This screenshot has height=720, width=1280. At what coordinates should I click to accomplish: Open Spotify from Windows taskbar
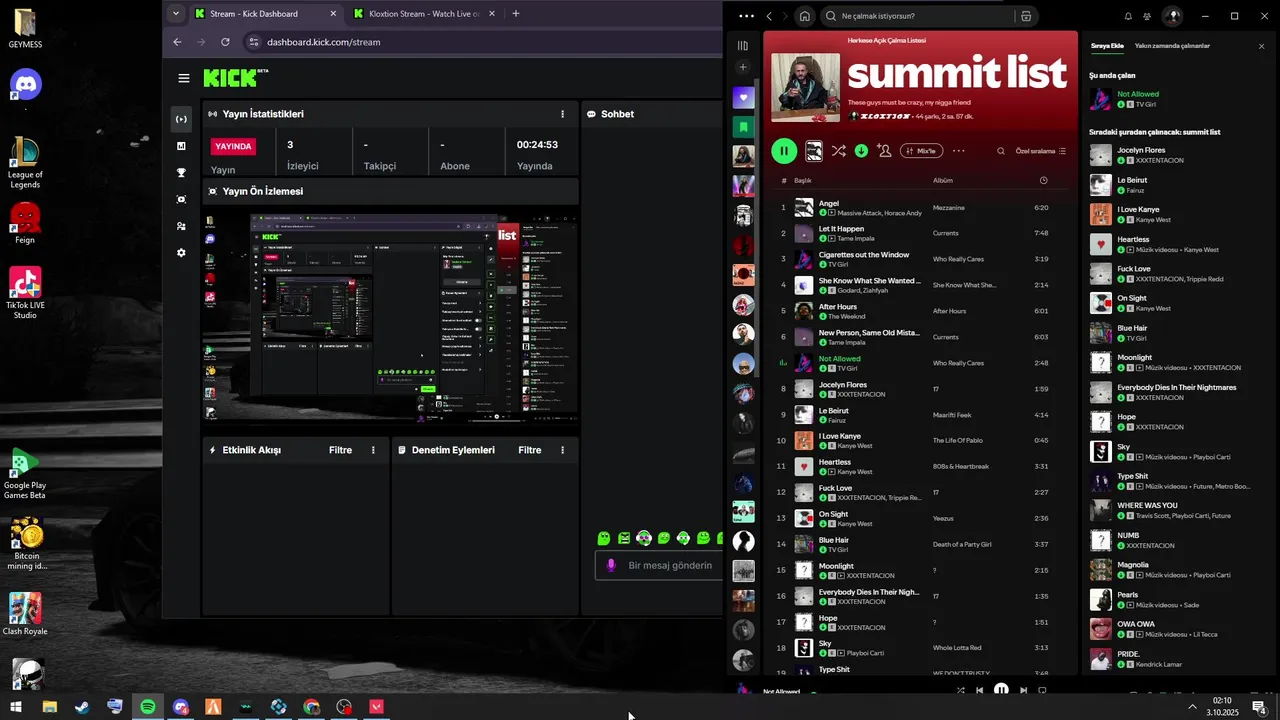coord(148,707)
